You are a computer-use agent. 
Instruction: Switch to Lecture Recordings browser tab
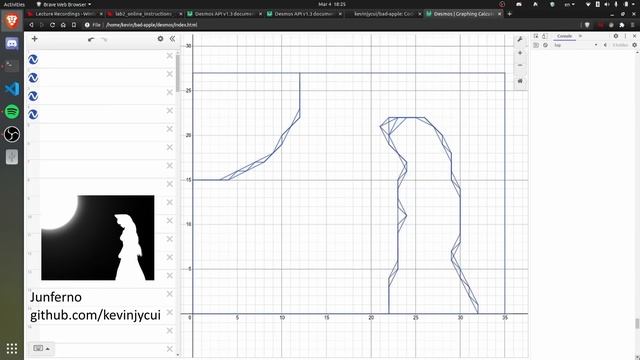pyautogui.click(x=64, y=14)
